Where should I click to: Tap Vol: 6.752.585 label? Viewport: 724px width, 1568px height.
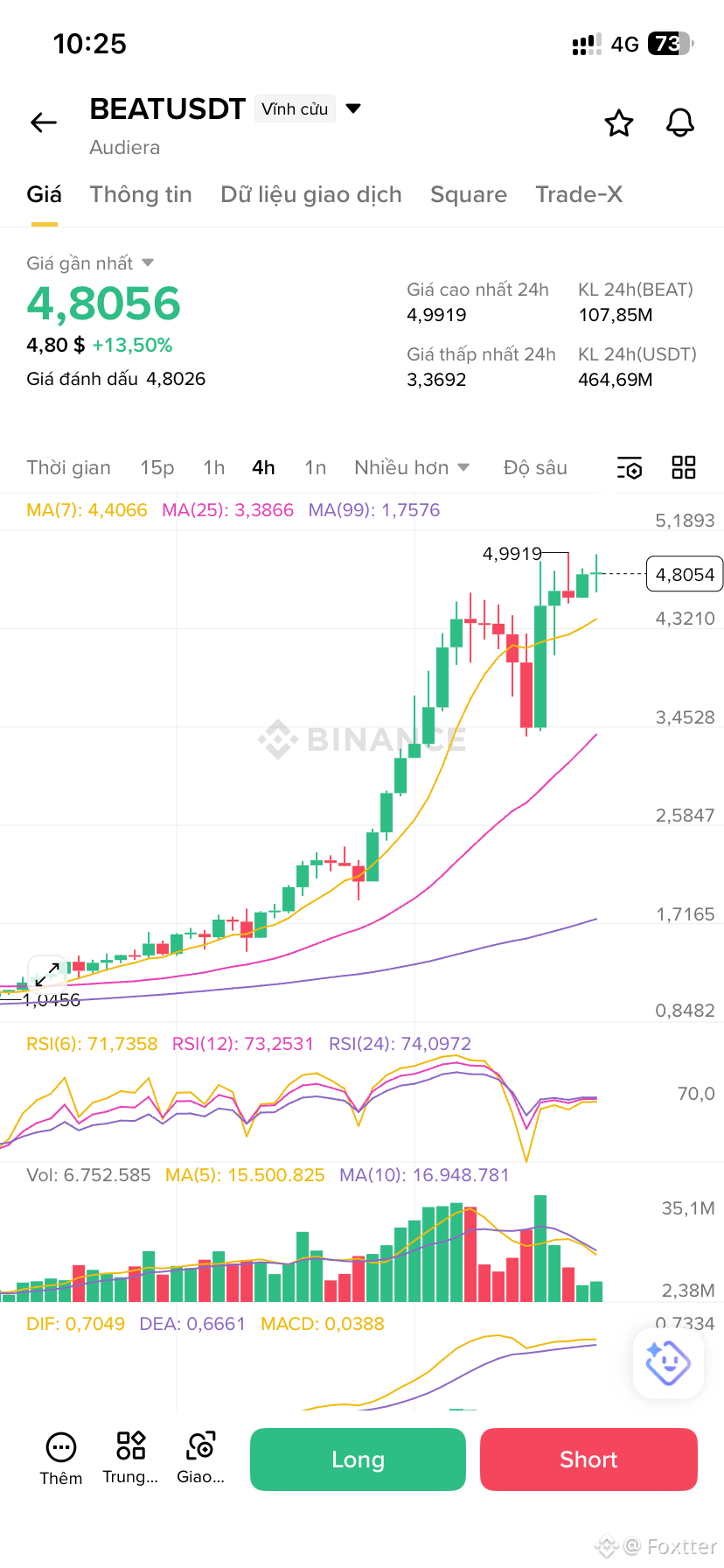click(x=88, y=1175)
